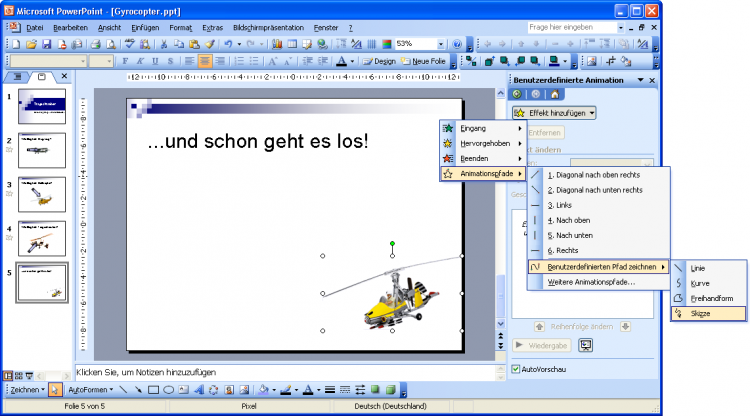Image resolution: width=750 pixels, height=416 pixels.
Task: Select the Rectangle drawing tool
Action: [x=154, y=390]
